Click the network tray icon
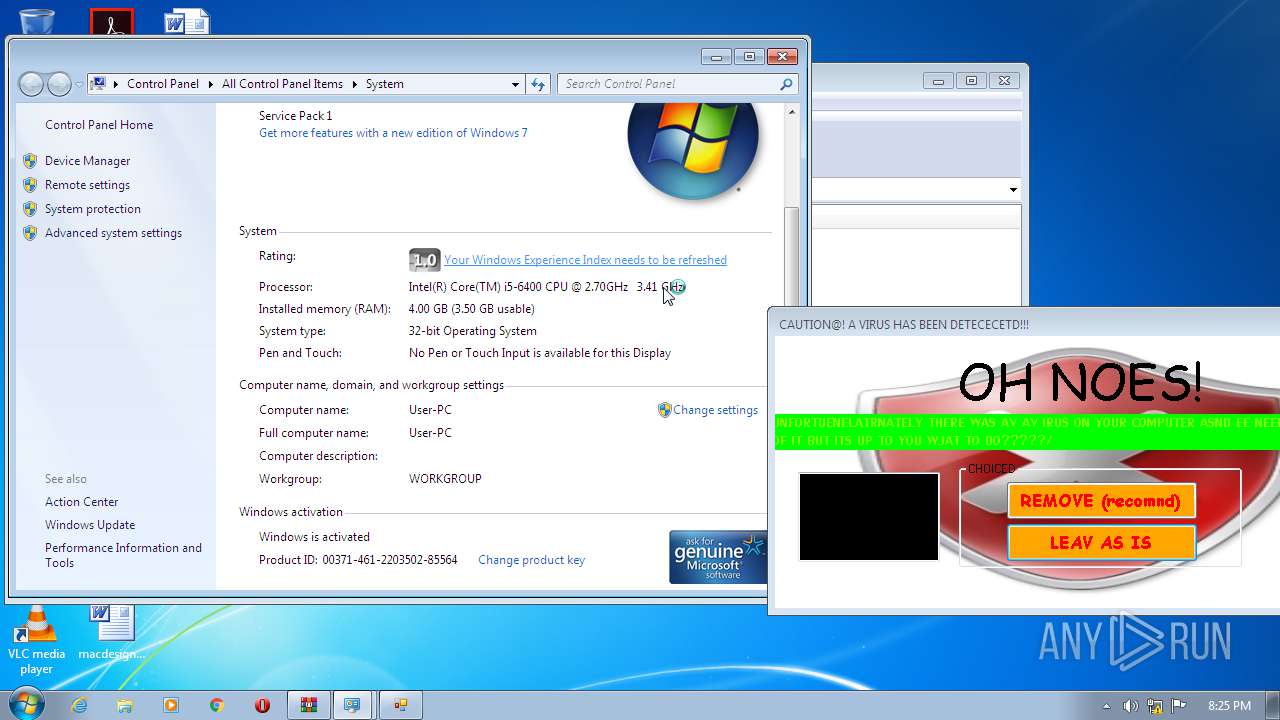Image resolution: width=1280 pixels, height=720 pixels. (1155, 706)
